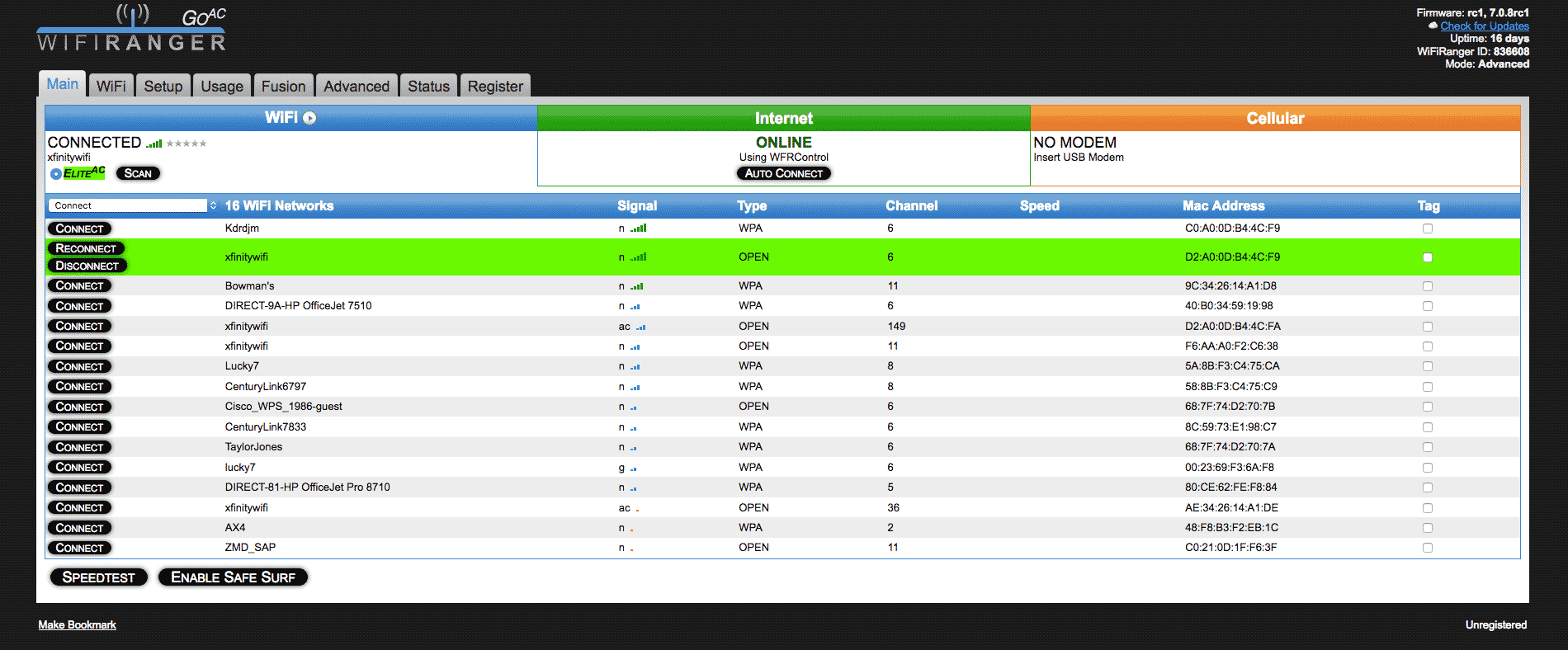Image resolution: width=1568 pixels, height=650 pixels.
Task: Connect to DIRECT-9A-HP OfficeJet 7510
Action: [79, 306]
